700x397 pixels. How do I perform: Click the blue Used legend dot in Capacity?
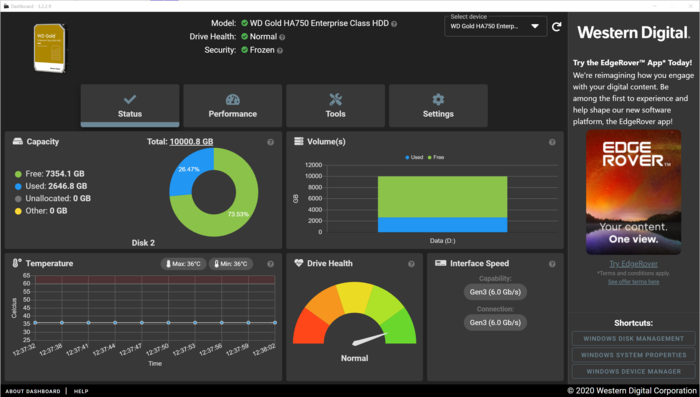(18, 187)
